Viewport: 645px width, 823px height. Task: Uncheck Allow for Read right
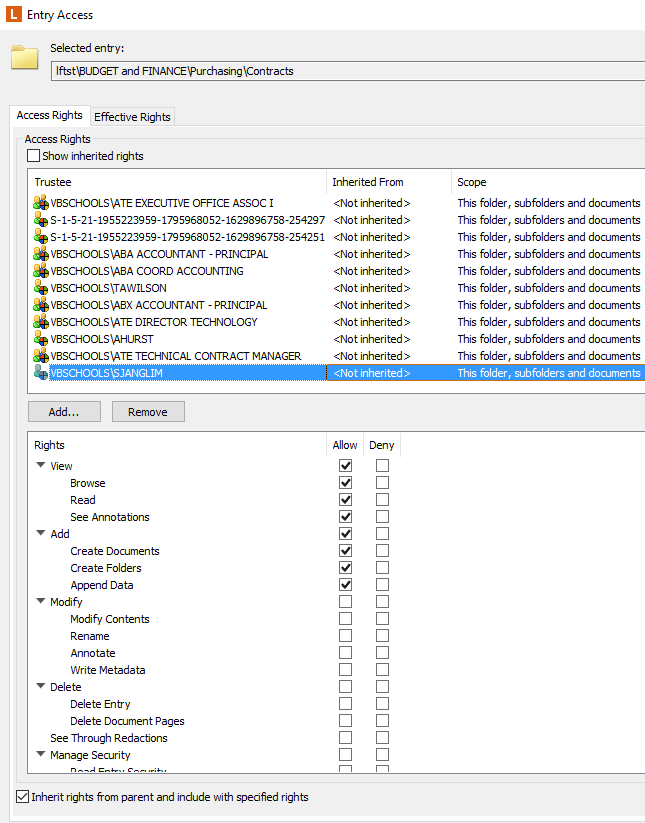pyautogui.click(x=345, y=500)
